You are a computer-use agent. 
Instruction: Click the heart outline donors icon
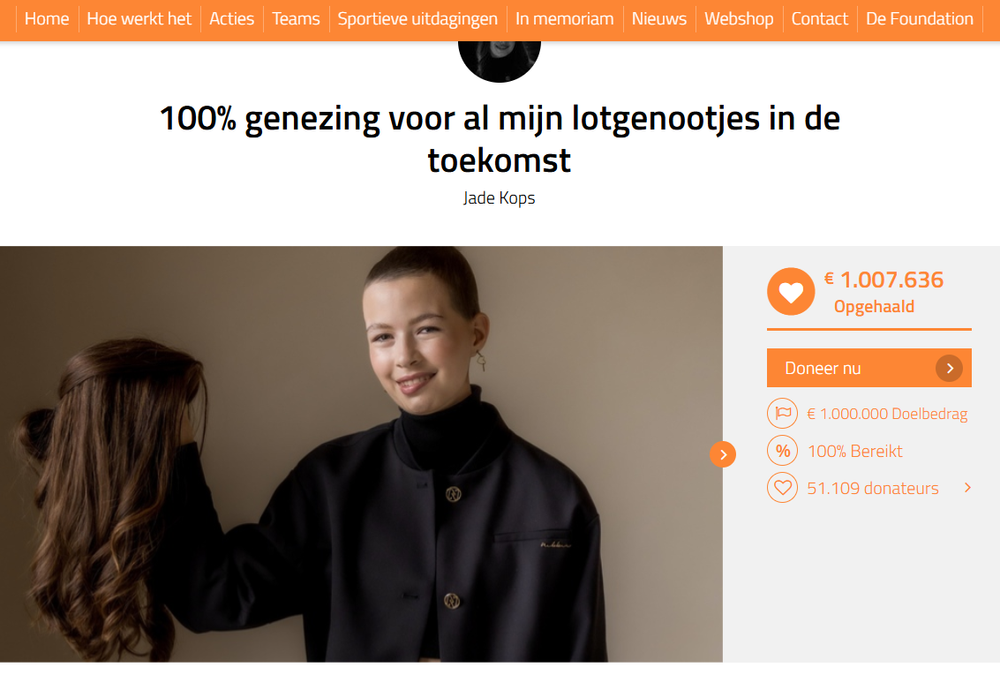click(x=783, y=488)
